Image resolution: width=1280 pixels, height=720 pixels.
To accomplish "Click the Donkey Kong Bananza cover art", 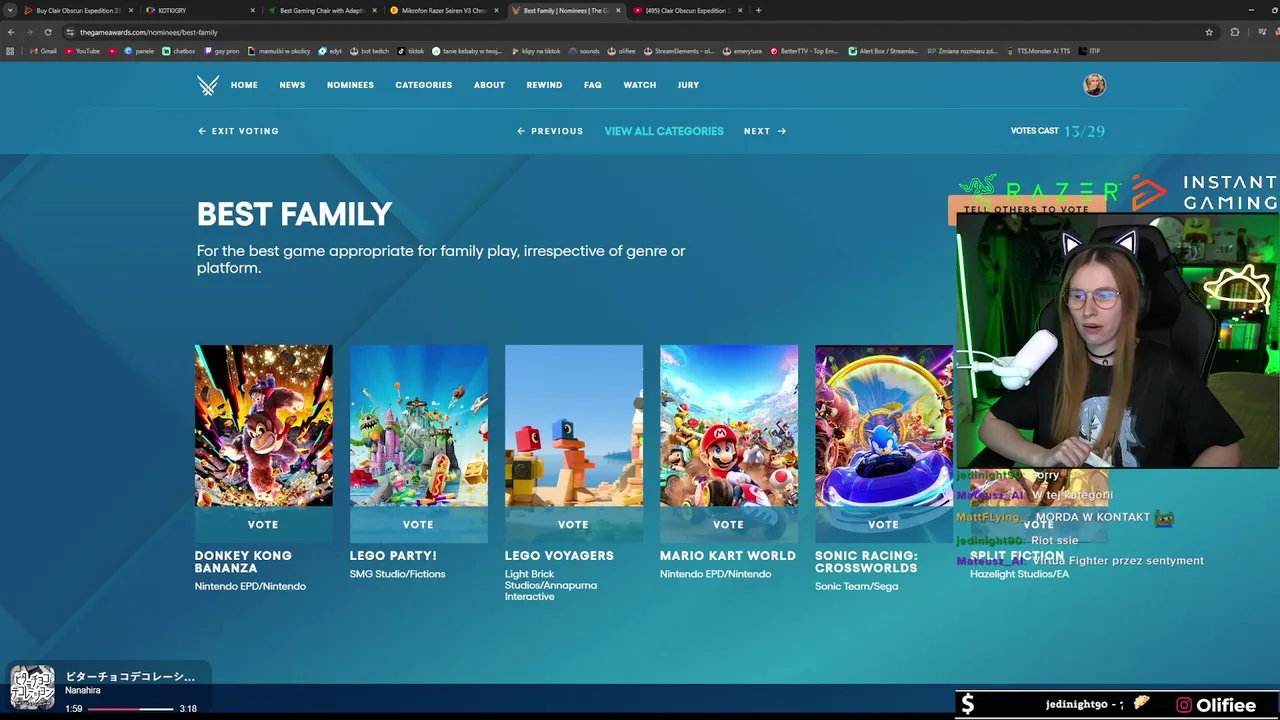I will click(x=263, y=426).
